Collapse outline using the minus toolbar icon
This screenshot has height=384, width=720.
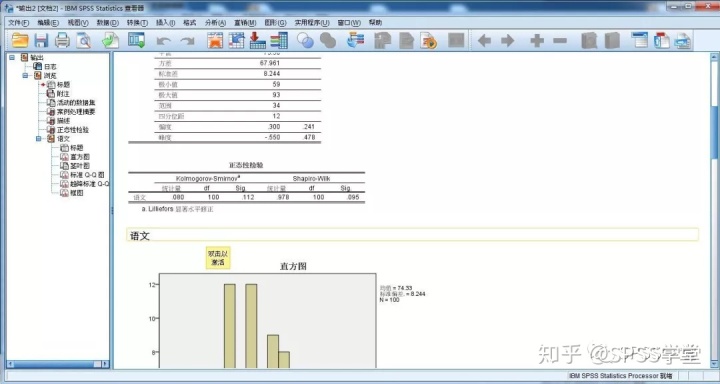(x=560, y=41)
